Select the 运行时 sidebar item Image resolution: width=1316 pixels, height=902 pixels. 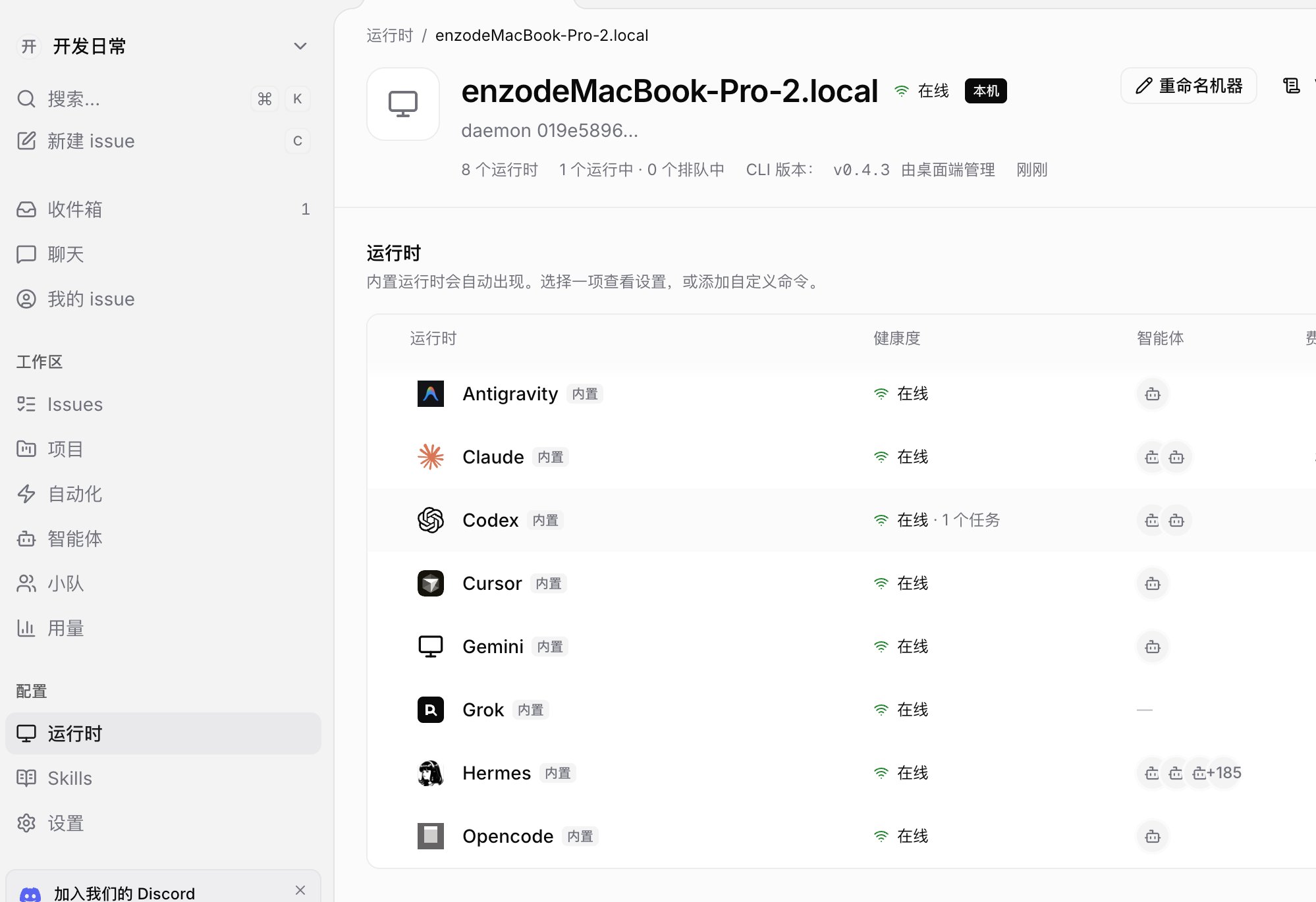pyautogui.click(x=163, y=733)
